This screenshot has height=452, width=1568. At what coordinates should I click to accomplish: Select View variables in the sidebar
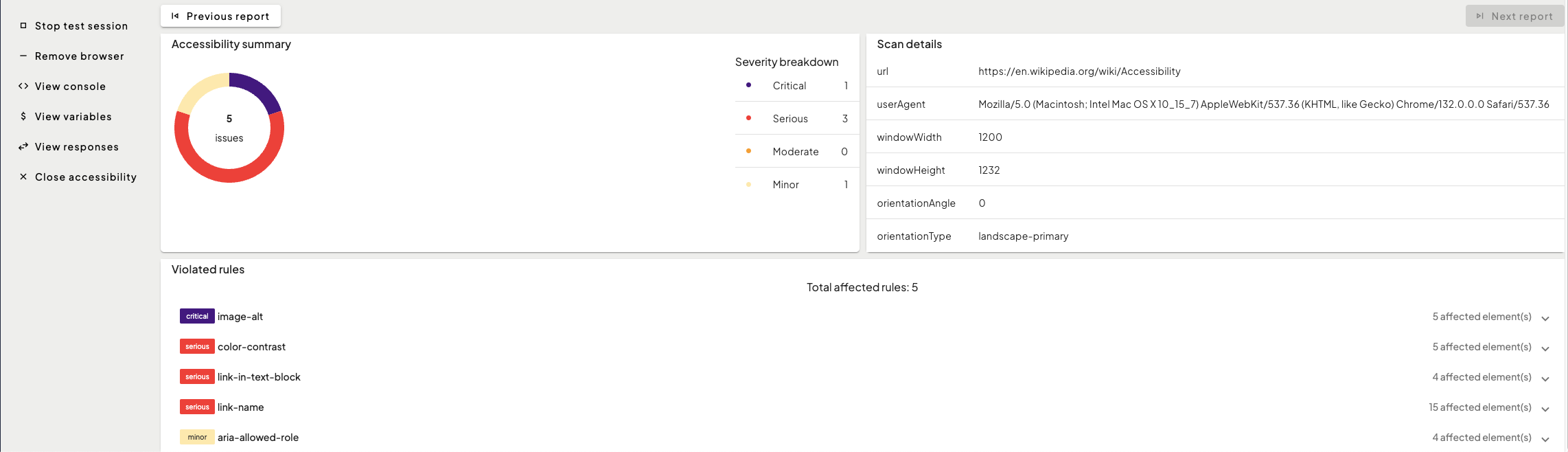(73, 117)
